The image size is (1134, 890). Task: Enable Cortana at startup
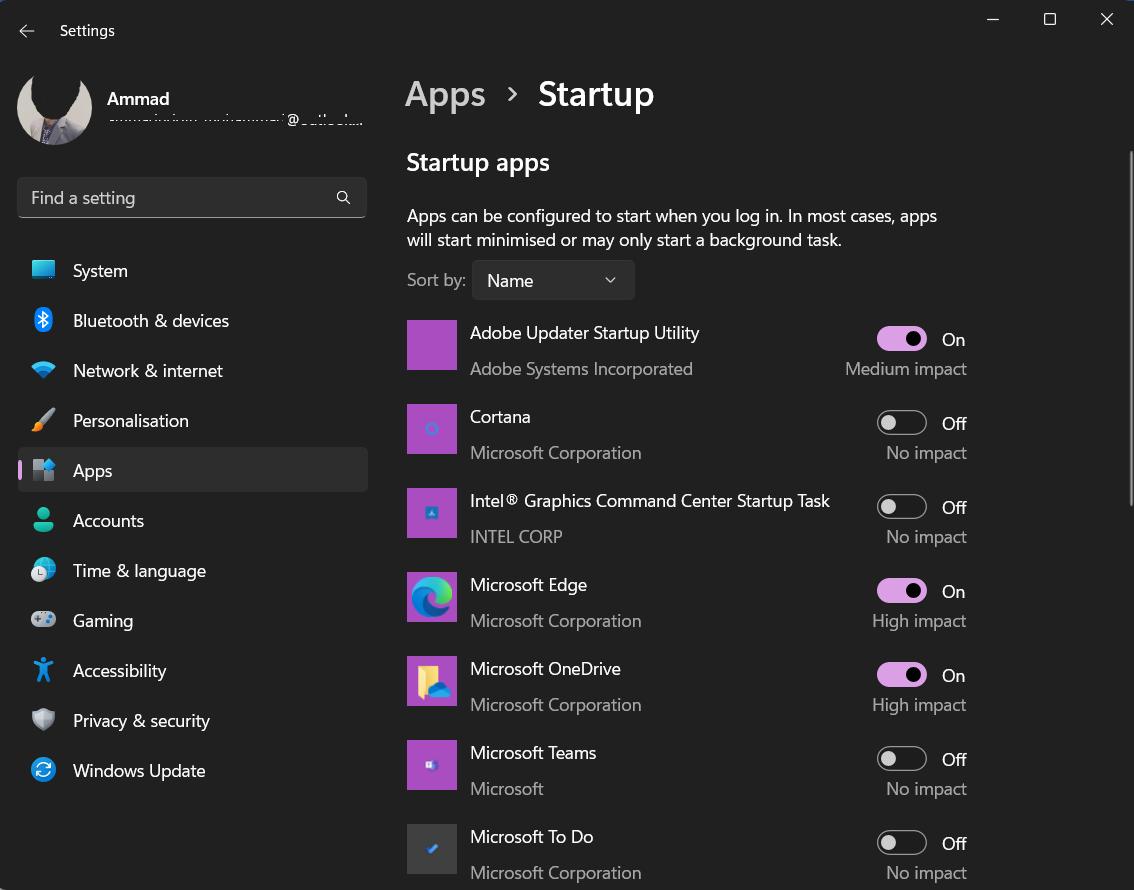coord(901,422)
